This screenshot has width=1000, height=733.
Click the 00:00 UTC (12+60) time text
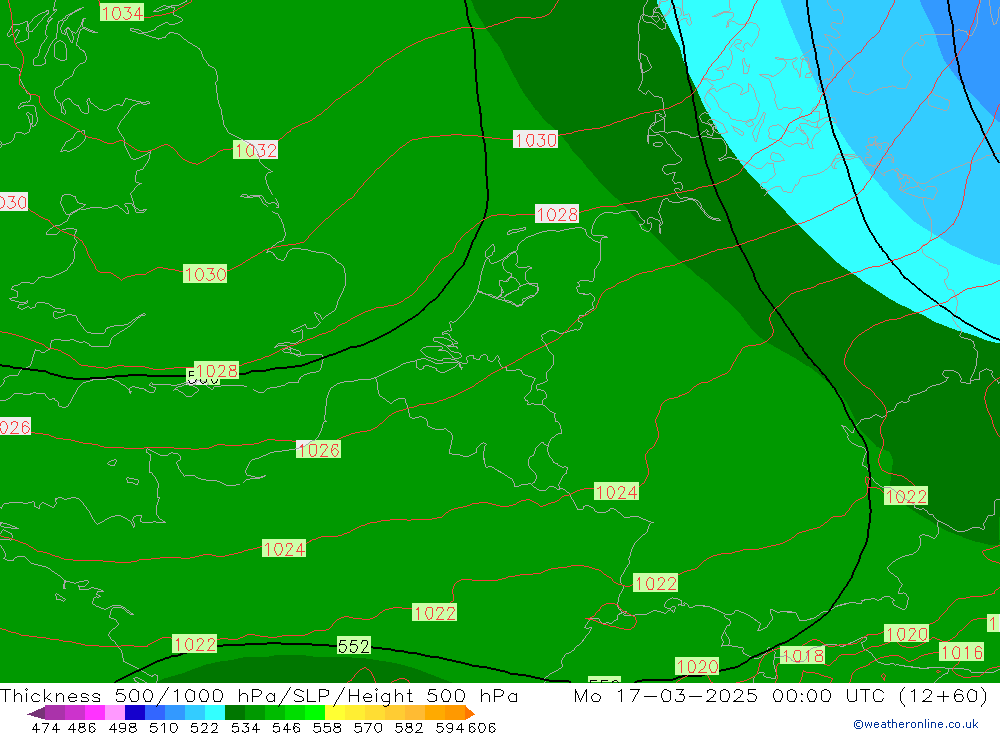point(880,695)
